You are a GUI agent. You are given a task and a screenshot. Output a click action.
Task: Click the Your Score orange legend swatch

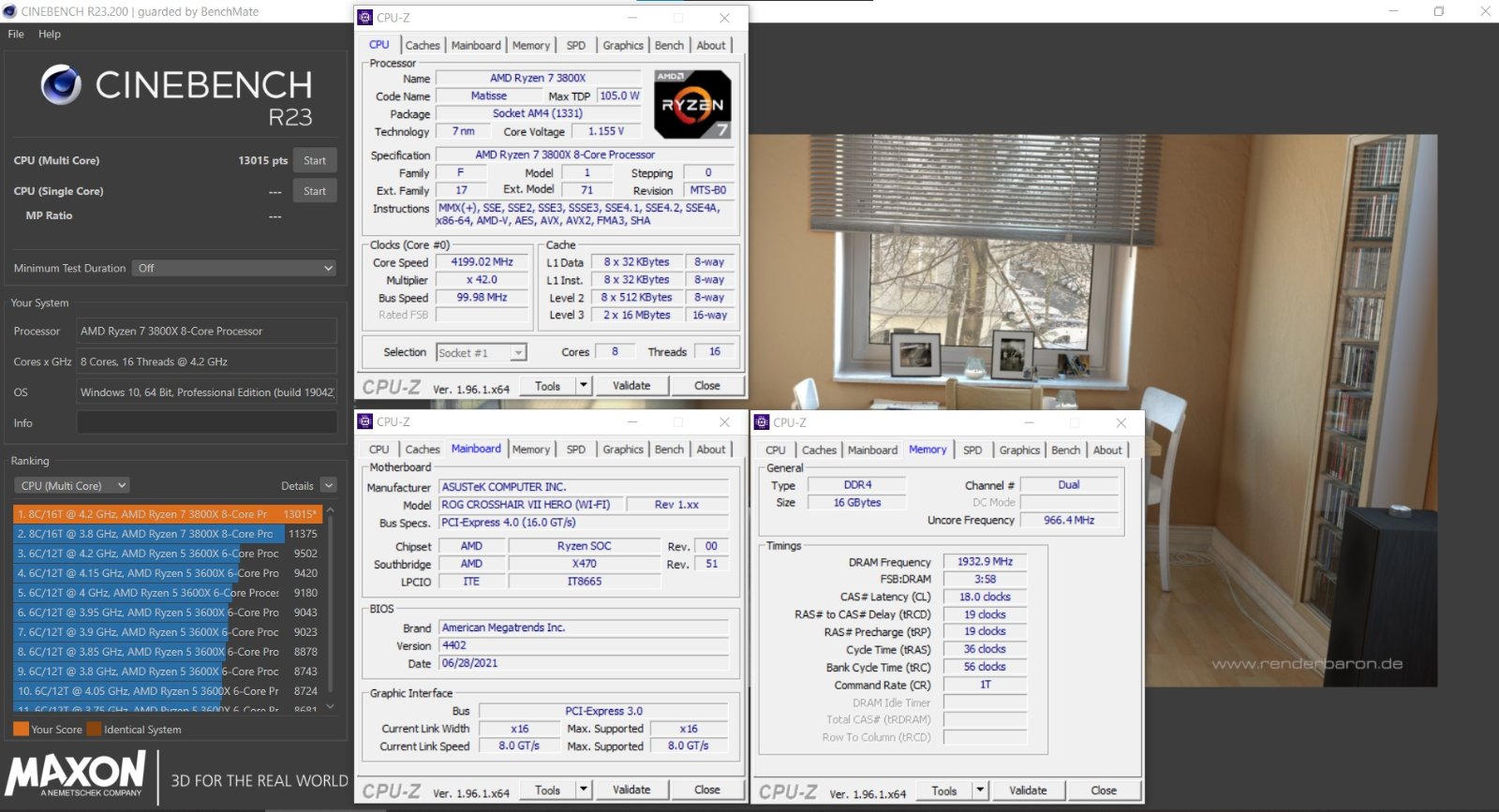[x=21, y=729]
